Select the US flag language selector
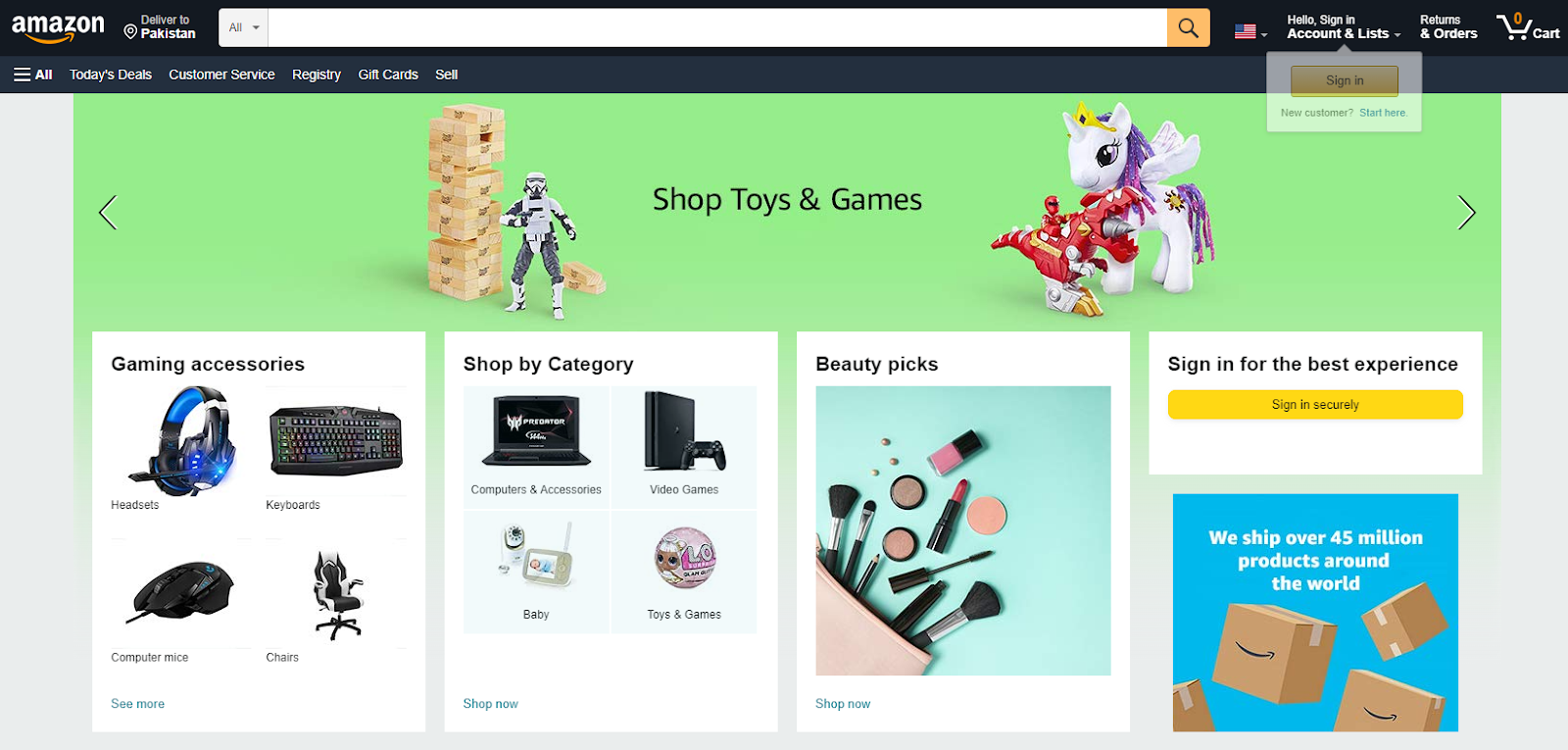 (x=1250, y=31)
